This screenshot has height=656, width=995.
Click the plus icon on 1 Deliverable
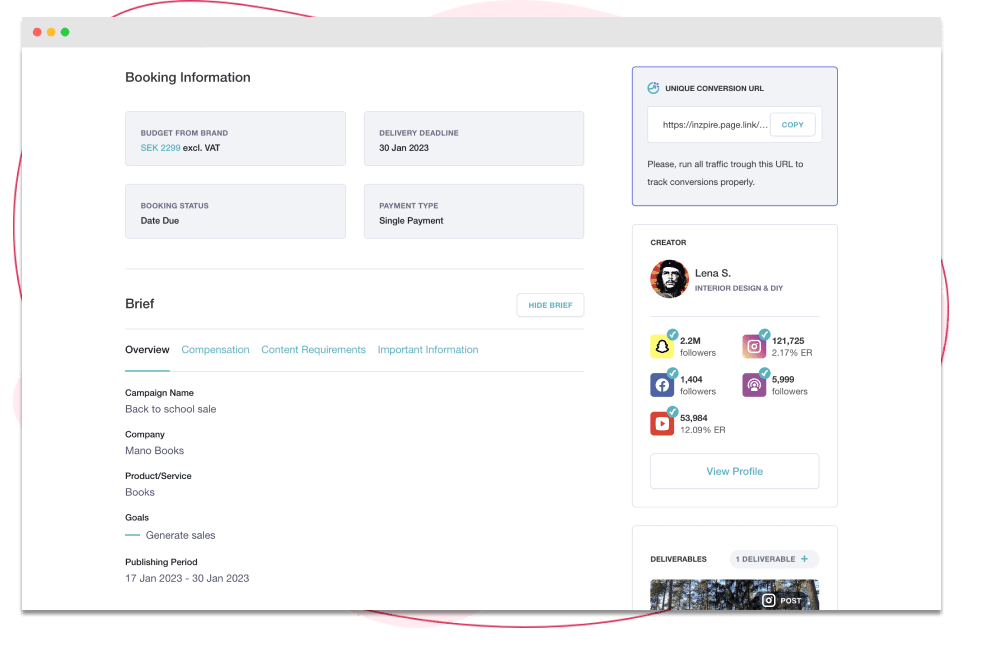[x=805, y=559]
